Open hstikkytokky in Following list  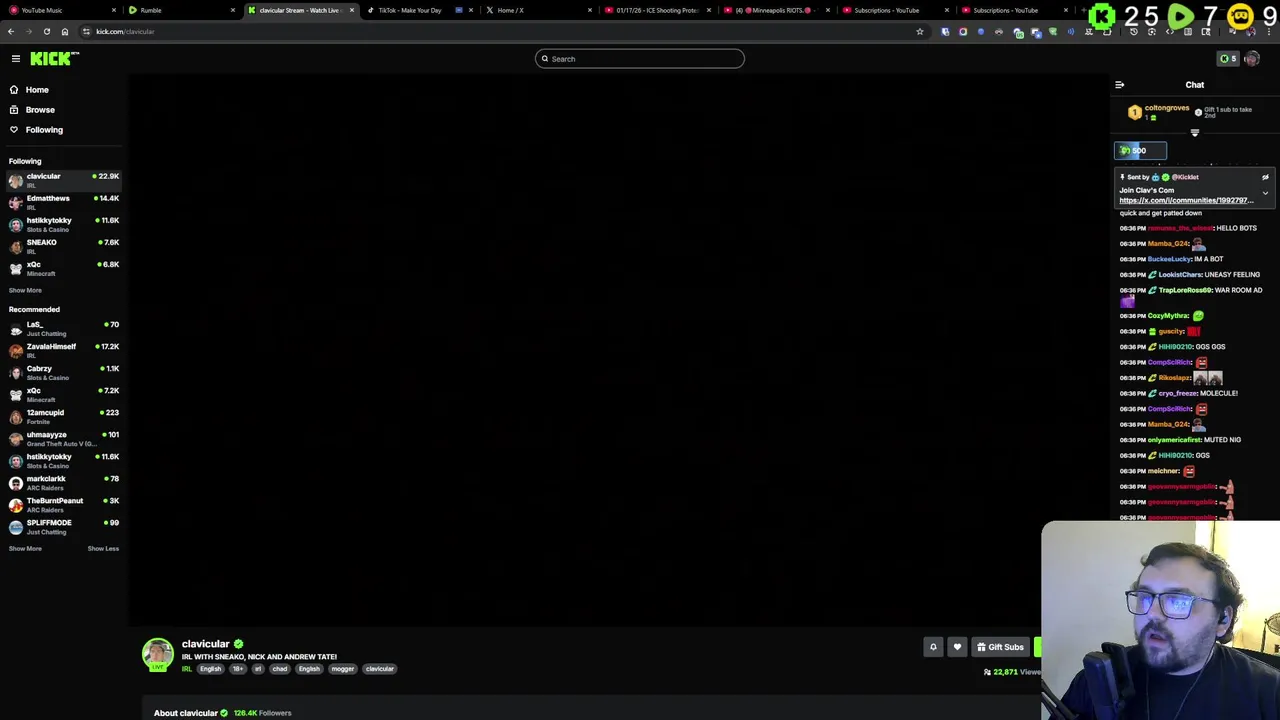(x=64, y=224)
